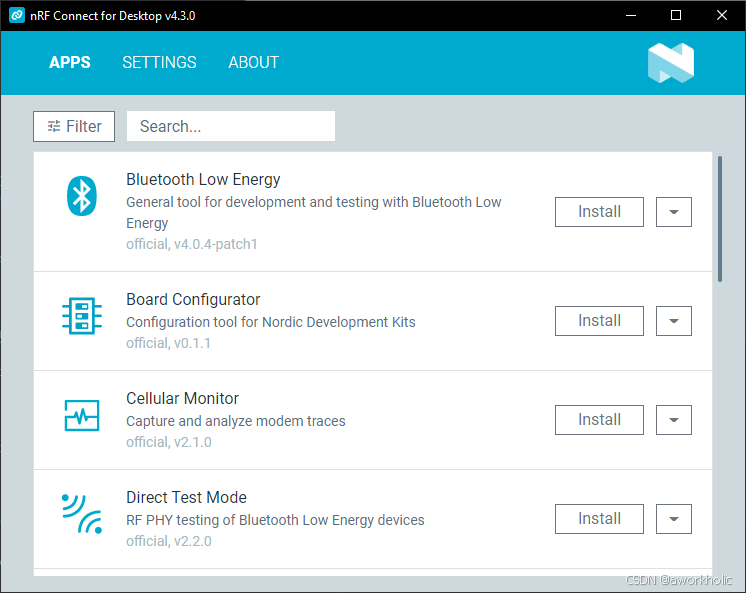Install the Board Configurator app
Image resolution: width=746 pixels, height=593 pixels.
[x=599, y=321]
